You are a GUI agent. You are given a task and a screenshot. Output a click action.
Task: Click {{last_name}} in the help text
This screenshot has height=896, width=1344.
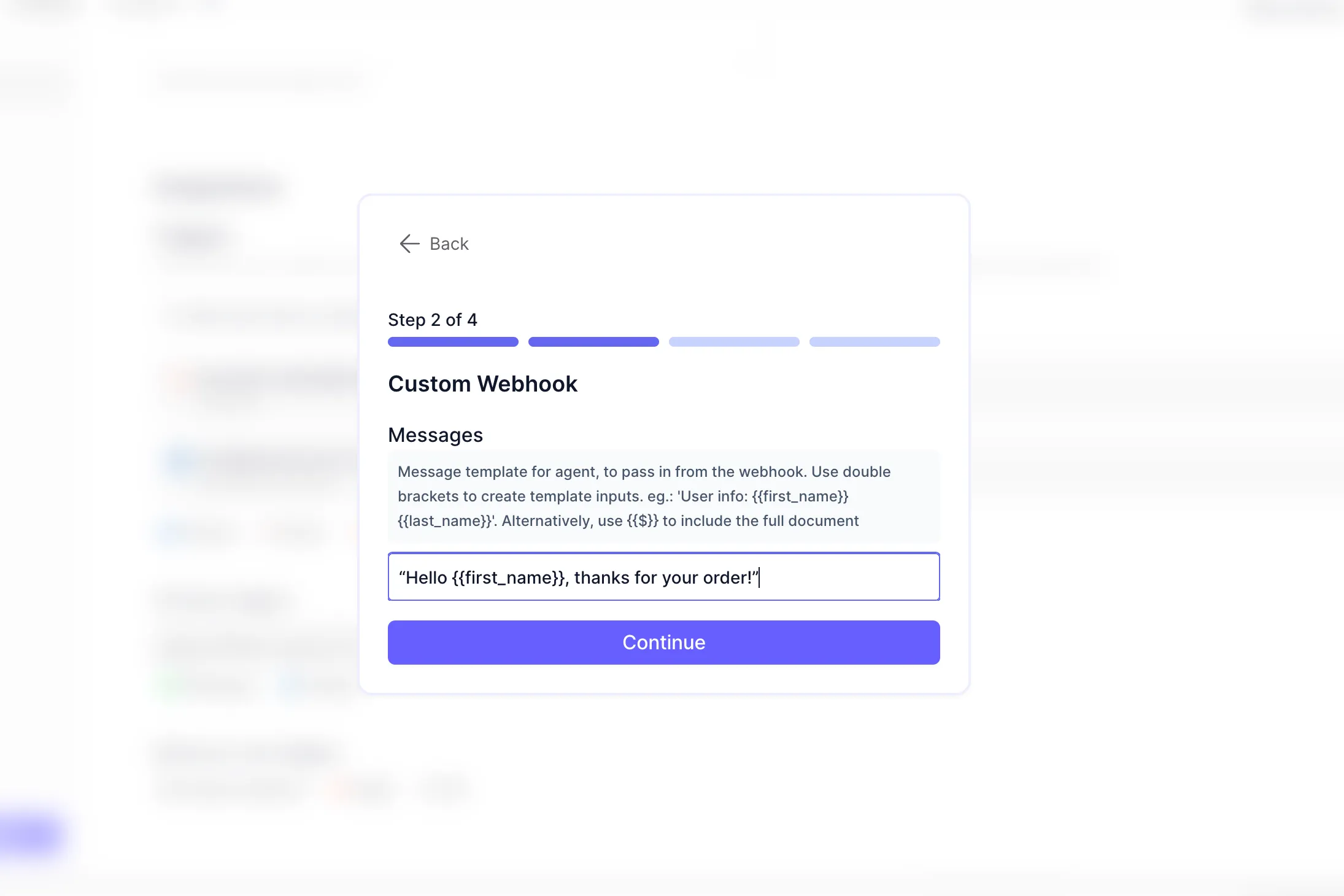point(444,520)
